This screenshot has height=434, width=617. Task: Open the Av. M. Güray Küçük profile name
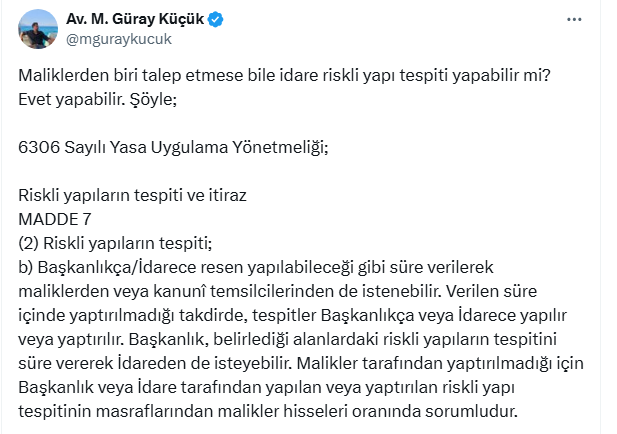(x=135, y=20)
